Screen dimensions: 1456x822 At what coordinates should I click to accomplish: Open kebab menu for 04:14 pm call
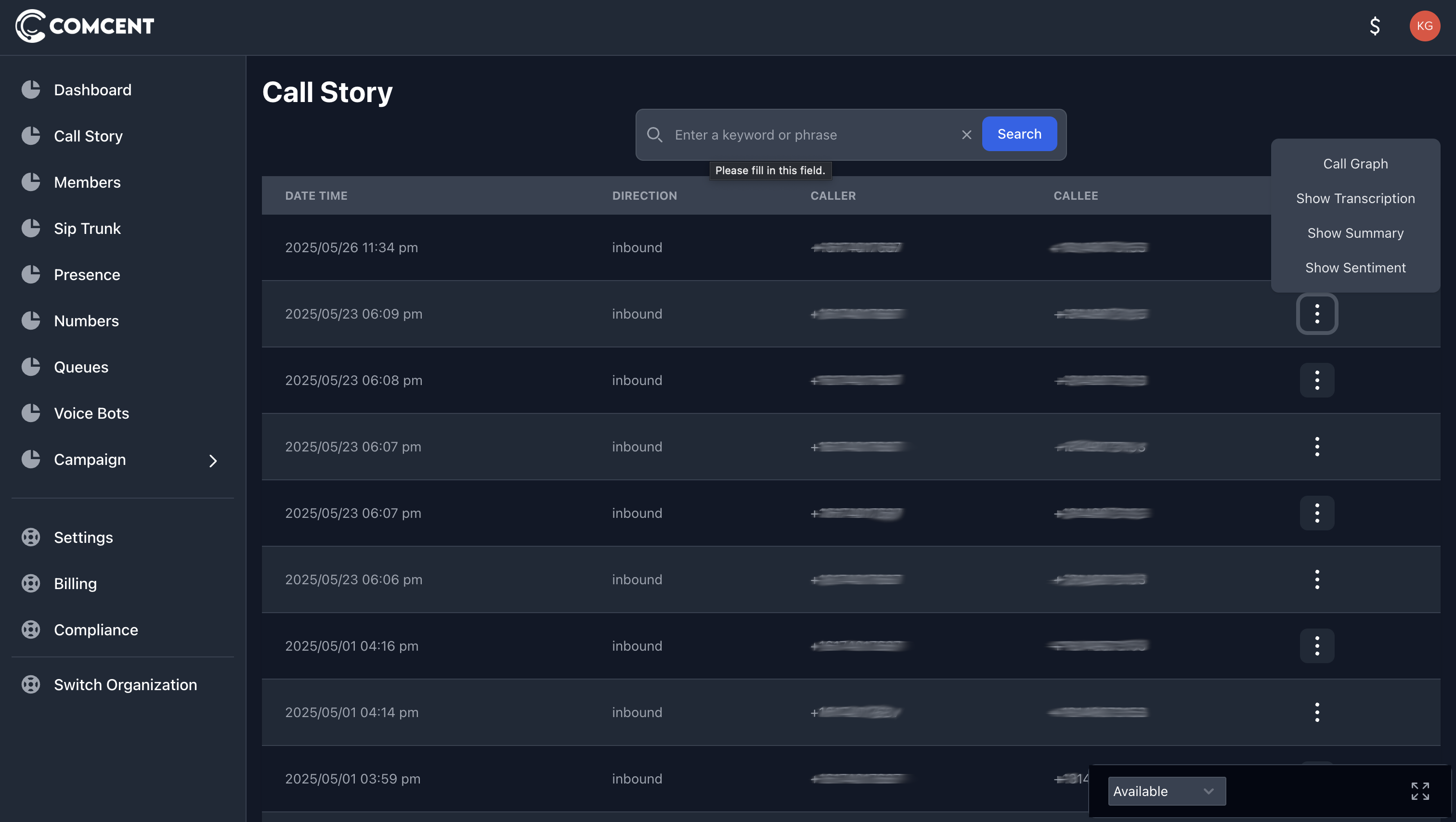(x=1317, y=712)
